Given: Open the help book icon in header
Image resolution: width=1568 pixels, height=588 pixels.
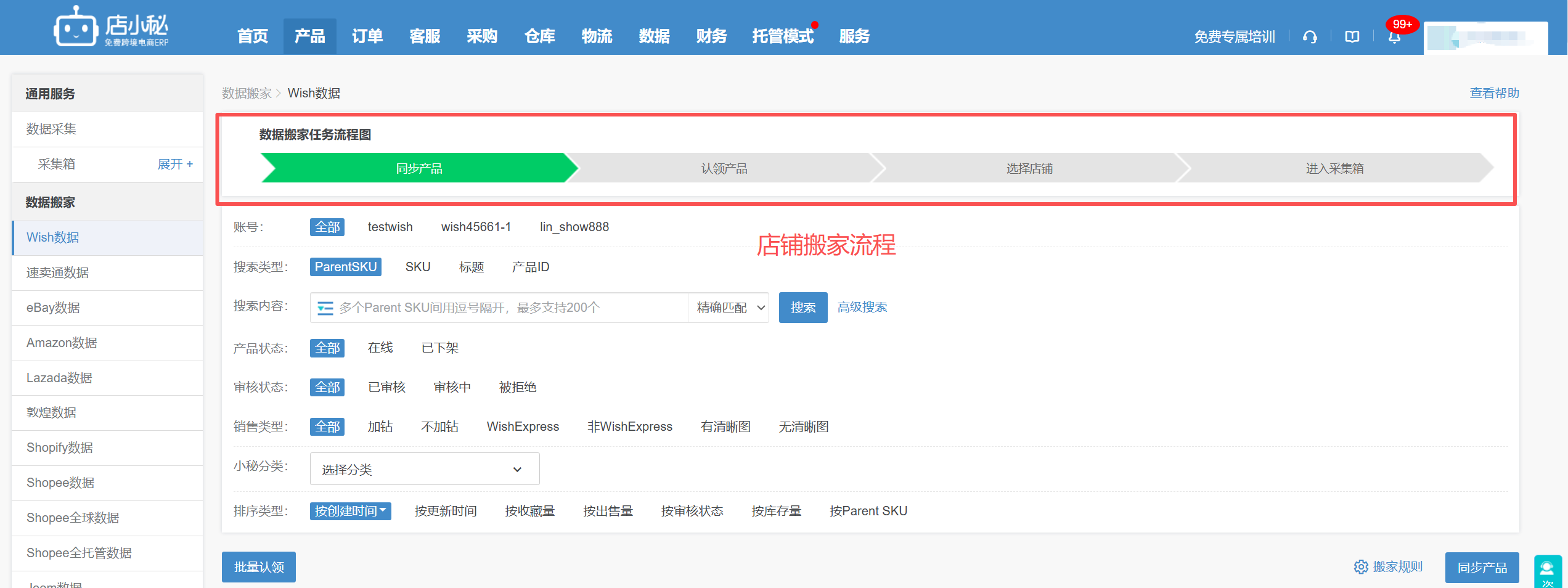Looking at the screenshot, I should point(1352,37).
